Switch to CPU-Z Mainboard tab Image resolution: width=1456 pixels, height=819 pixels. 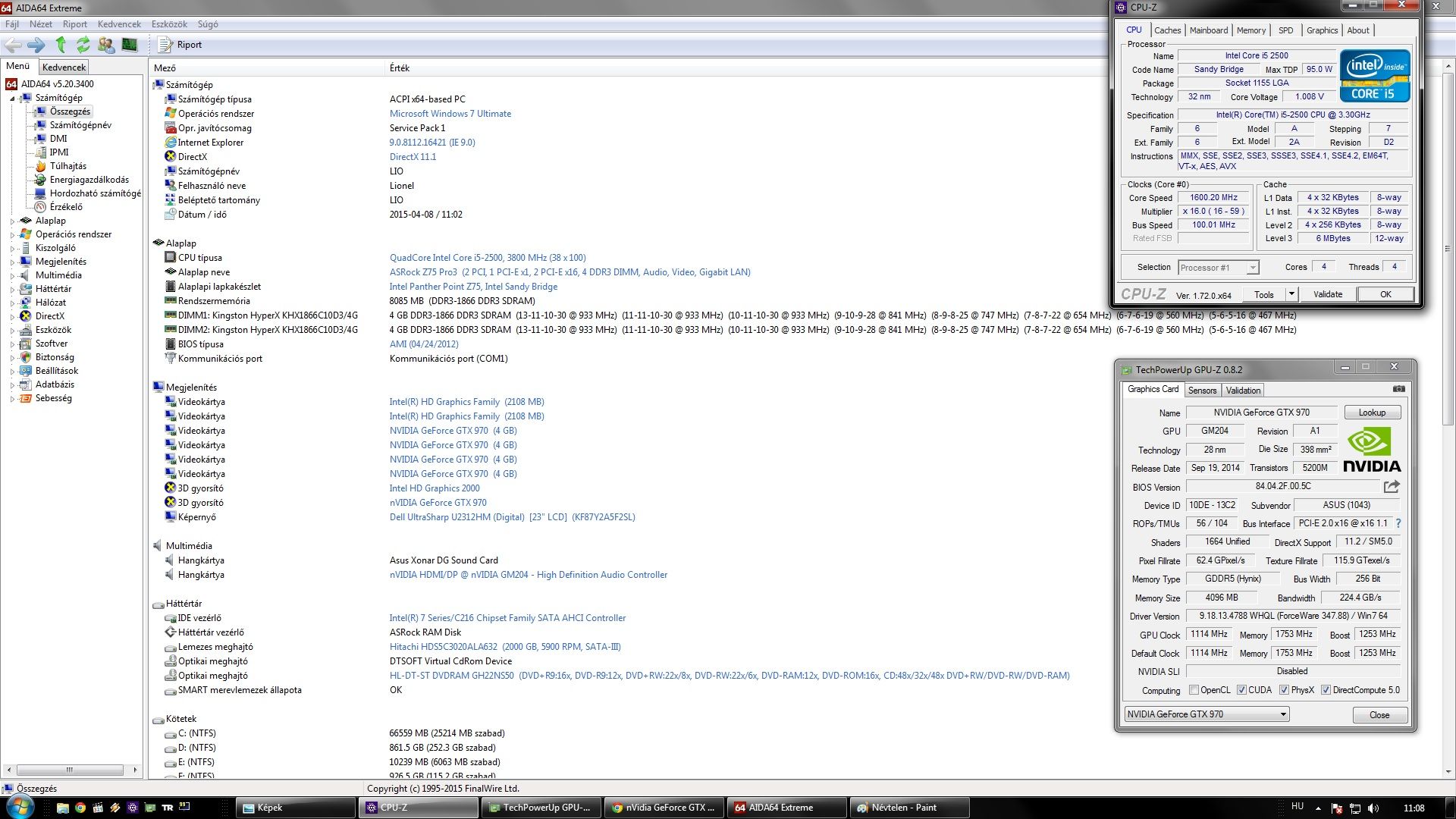(1209, 30)
